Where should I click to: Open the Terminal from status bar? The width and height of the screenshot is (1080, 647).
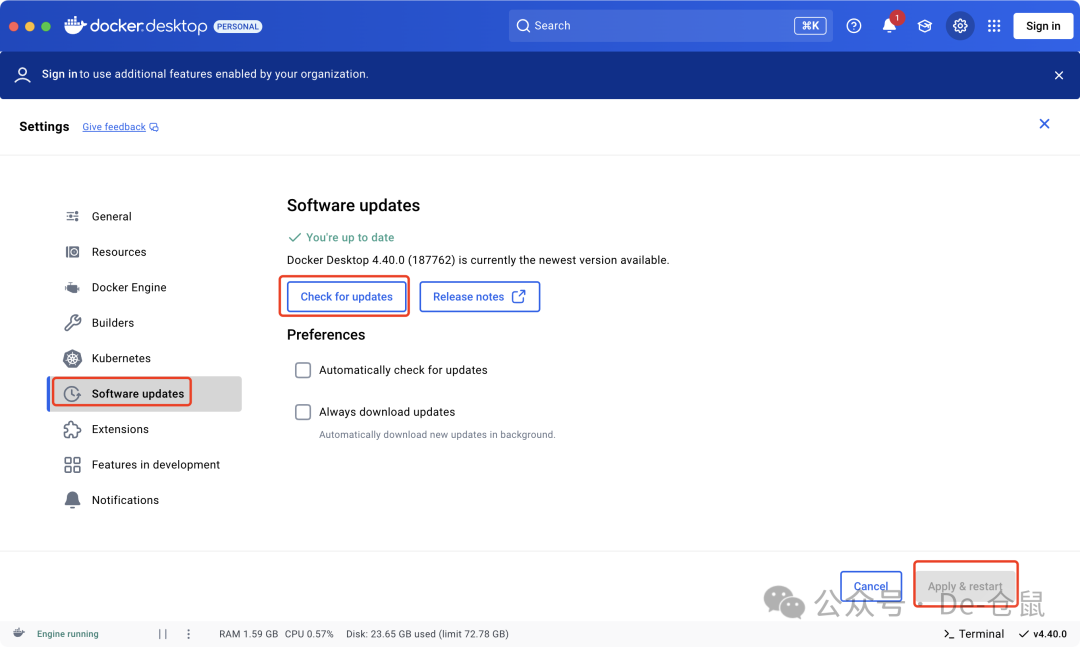tap(973, 634)
